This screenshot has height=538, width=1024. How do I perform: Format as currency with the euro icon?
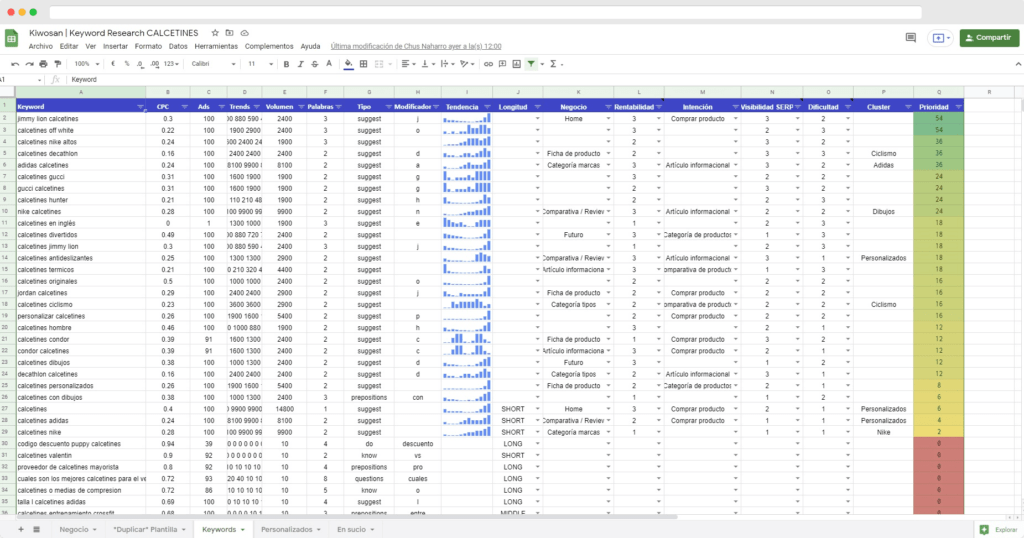(113, 64)
